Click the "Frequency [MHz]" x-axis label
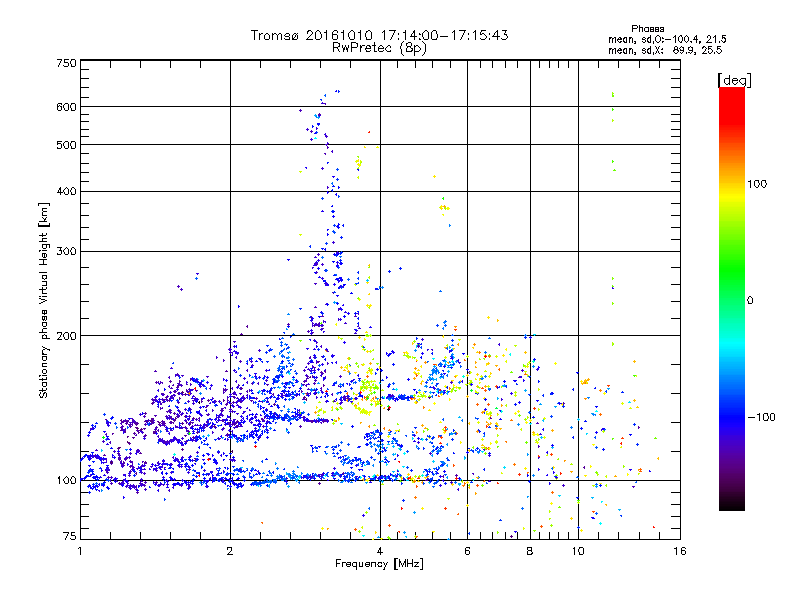Viewport: 800px width, 600px height. coord(379,564)
